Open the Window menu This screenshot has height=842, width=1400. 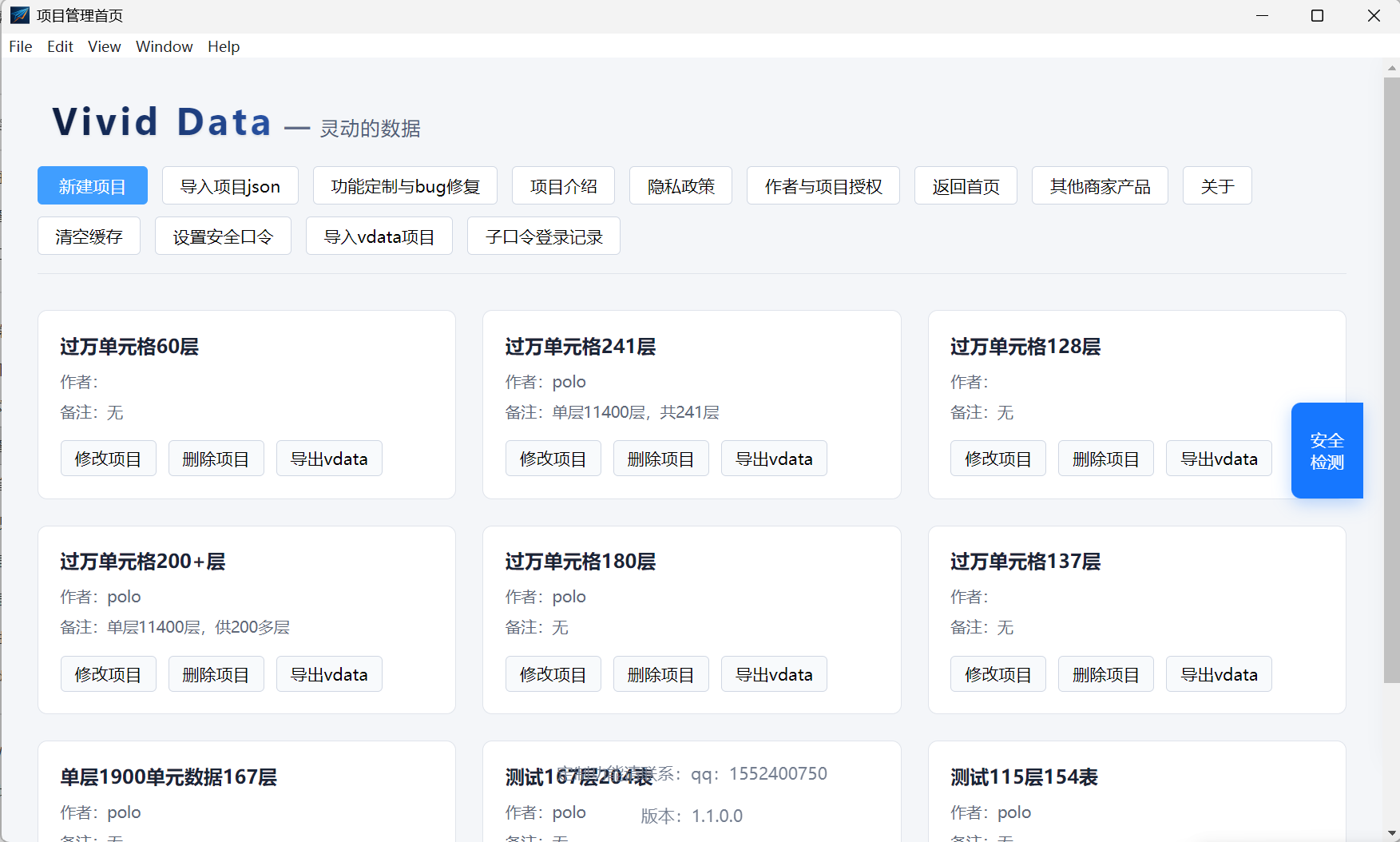tap(165, 46)
